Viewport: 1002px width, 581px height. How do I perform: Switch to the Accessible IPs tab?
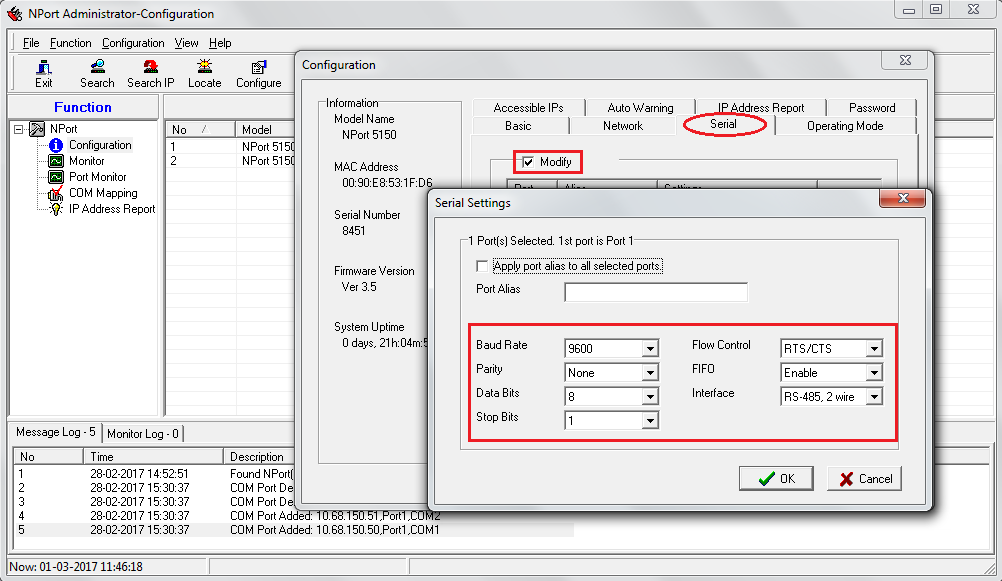[x=528, y=107]
